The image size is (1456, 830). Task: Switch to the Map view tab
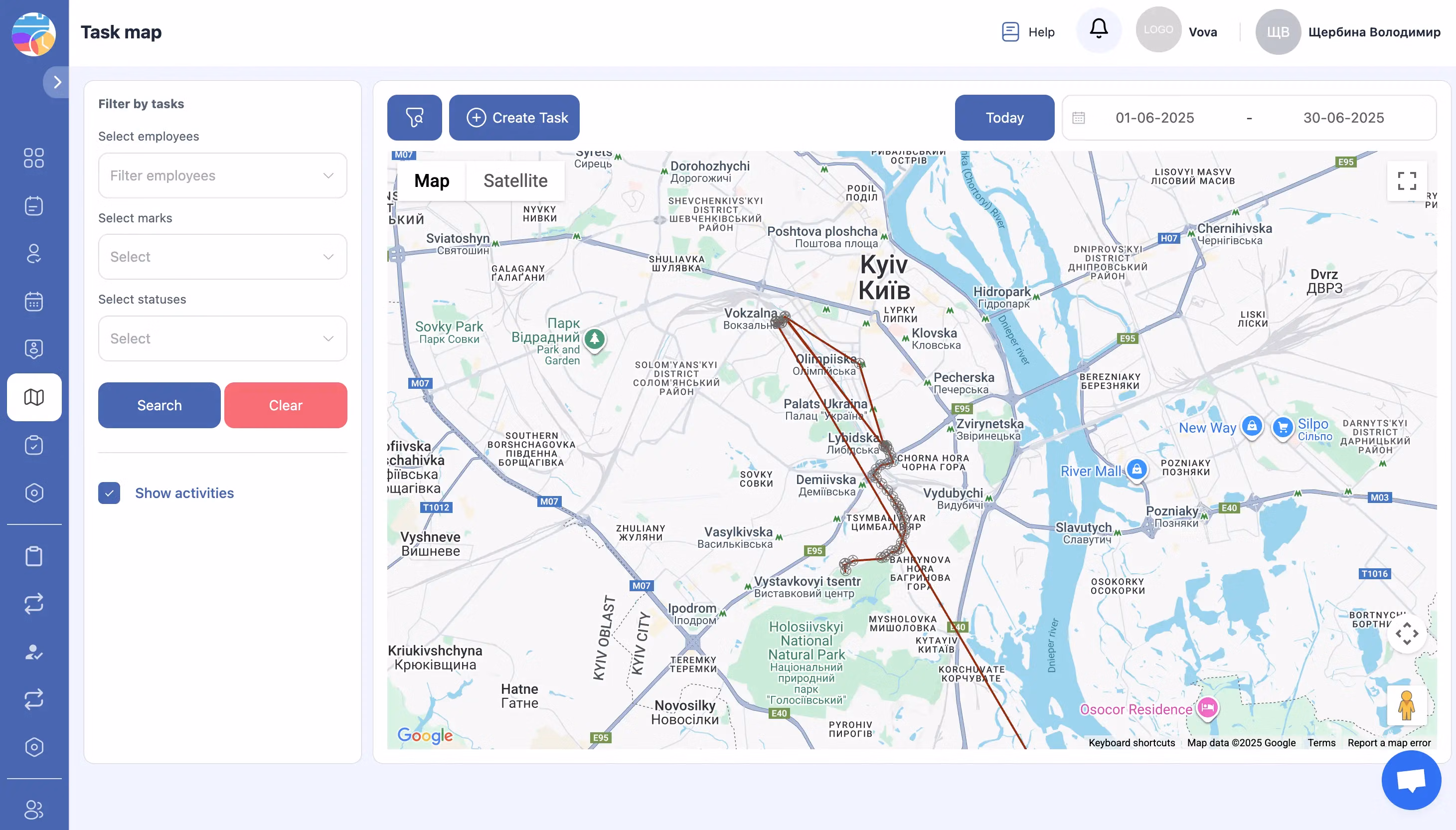pos(433,181)
